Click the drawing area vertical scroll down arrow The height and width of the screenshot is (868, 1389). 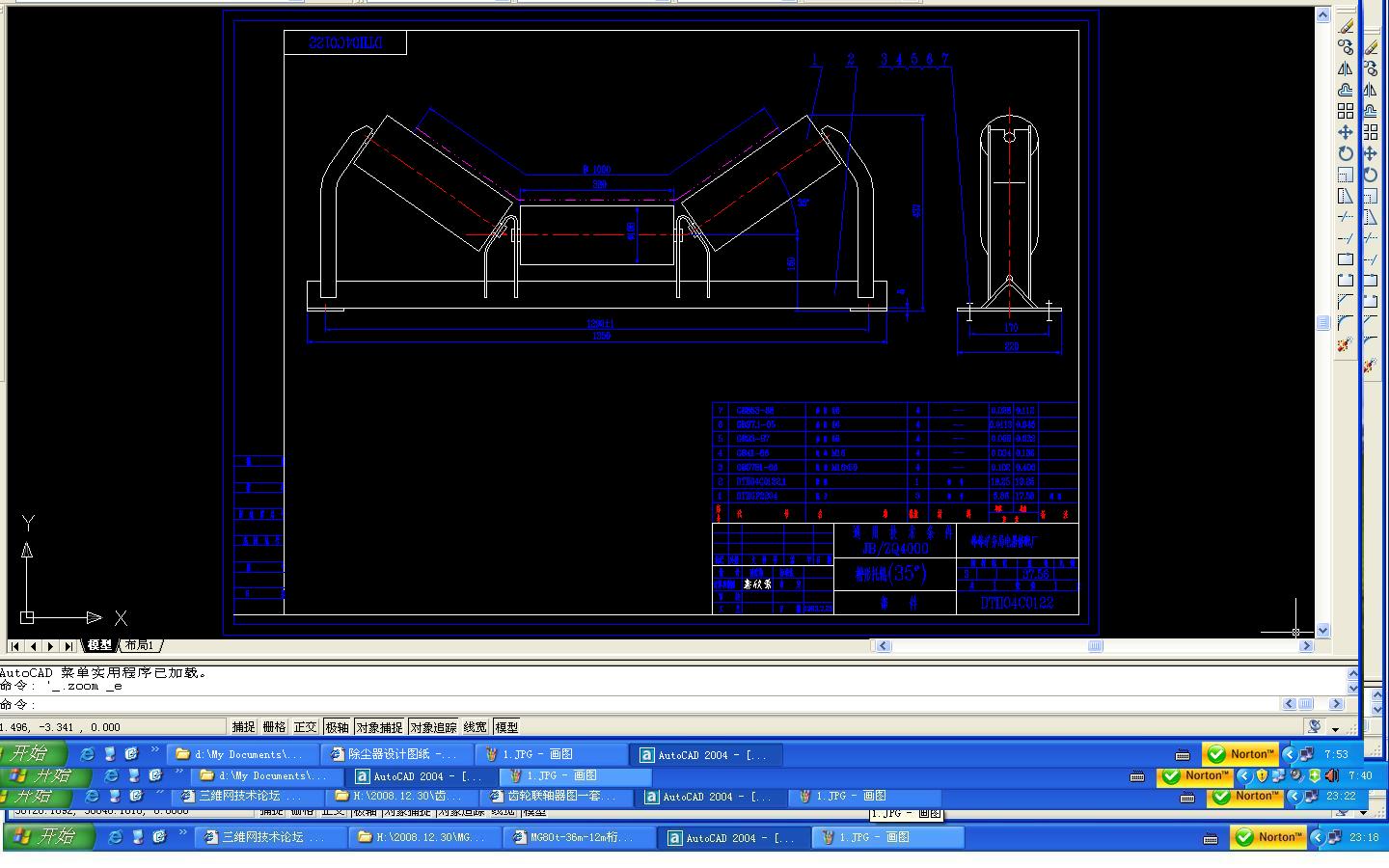click(1322, 630)
